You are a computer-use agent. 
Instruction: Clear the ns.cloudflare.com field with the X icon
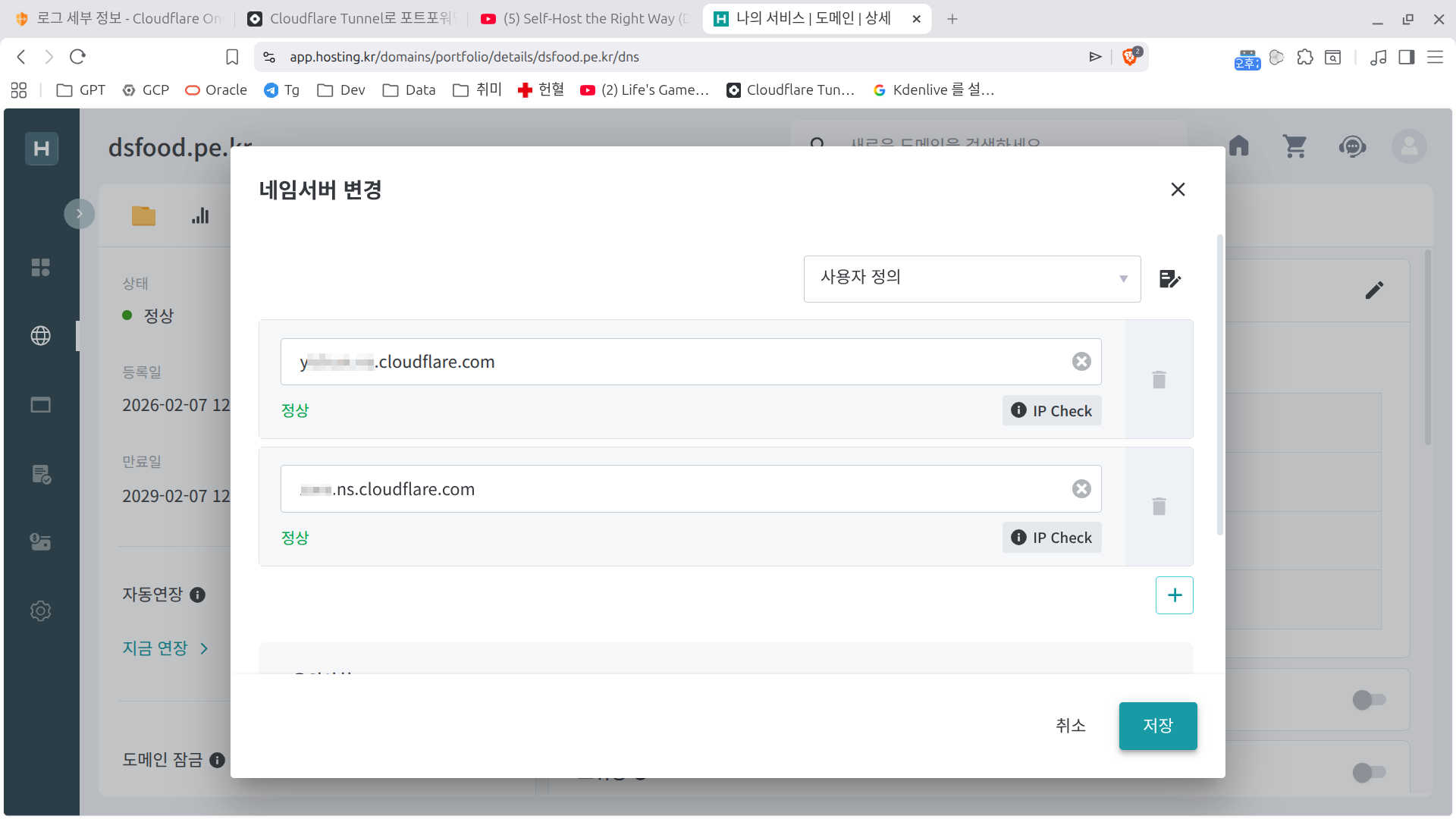[1081, 489]
